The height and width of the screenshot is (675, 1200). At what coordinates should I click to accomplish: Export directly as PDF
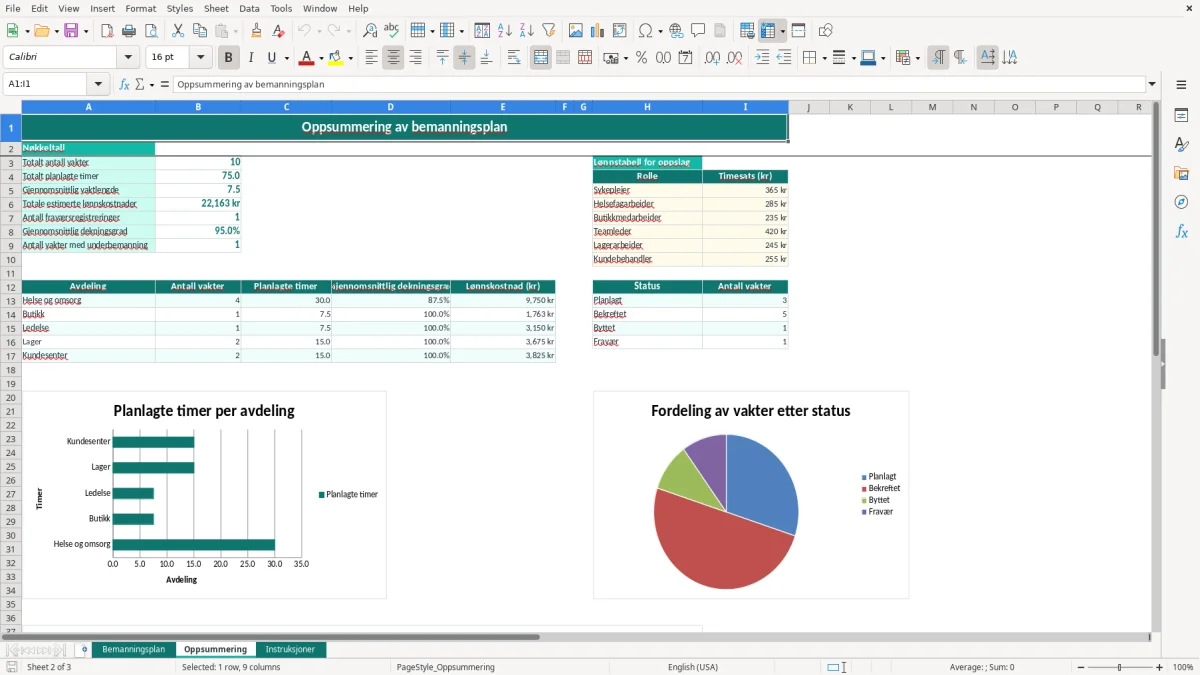click(x=107, y=31)
